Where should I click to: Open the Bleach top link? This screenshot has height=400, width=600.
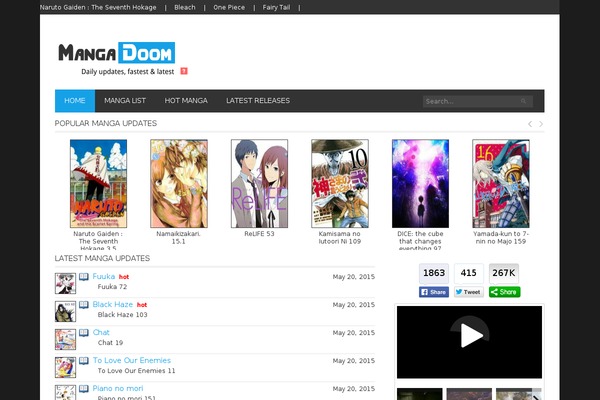coord(185,7)
